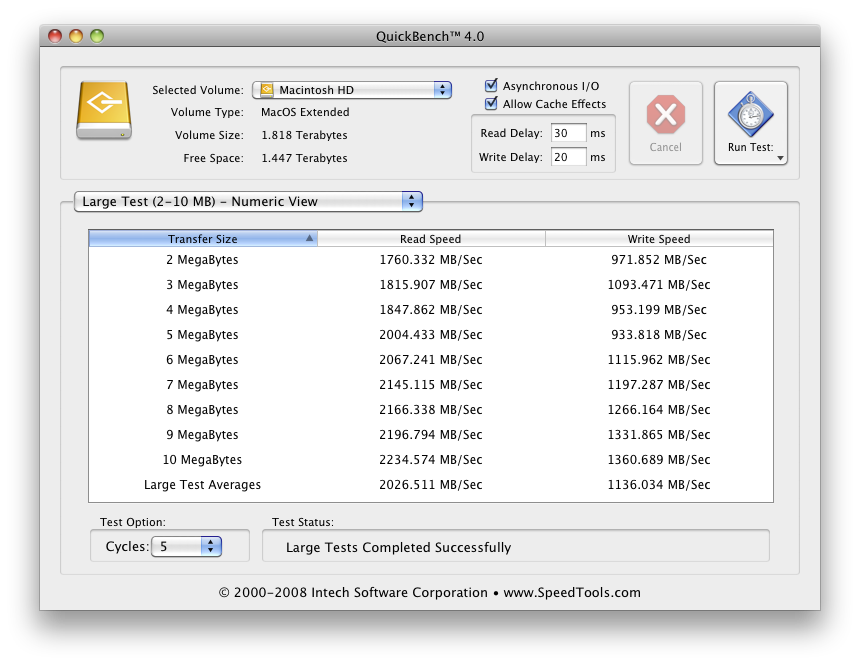Click the Read Delay input field
860x665 pixels.
coord(568,133)
